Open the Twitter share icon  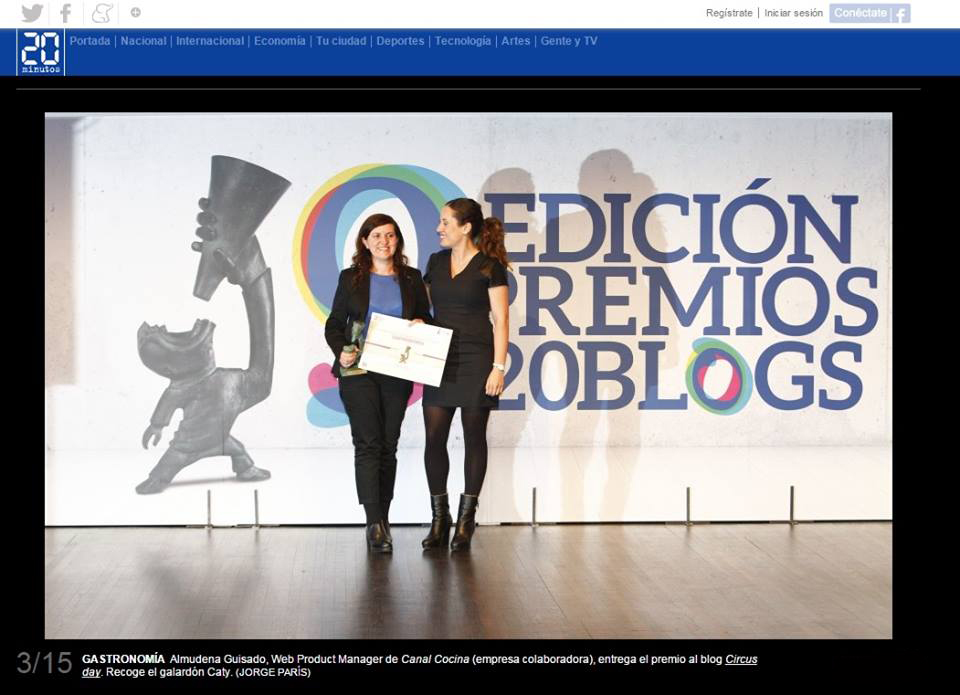[x=32, y=13]
